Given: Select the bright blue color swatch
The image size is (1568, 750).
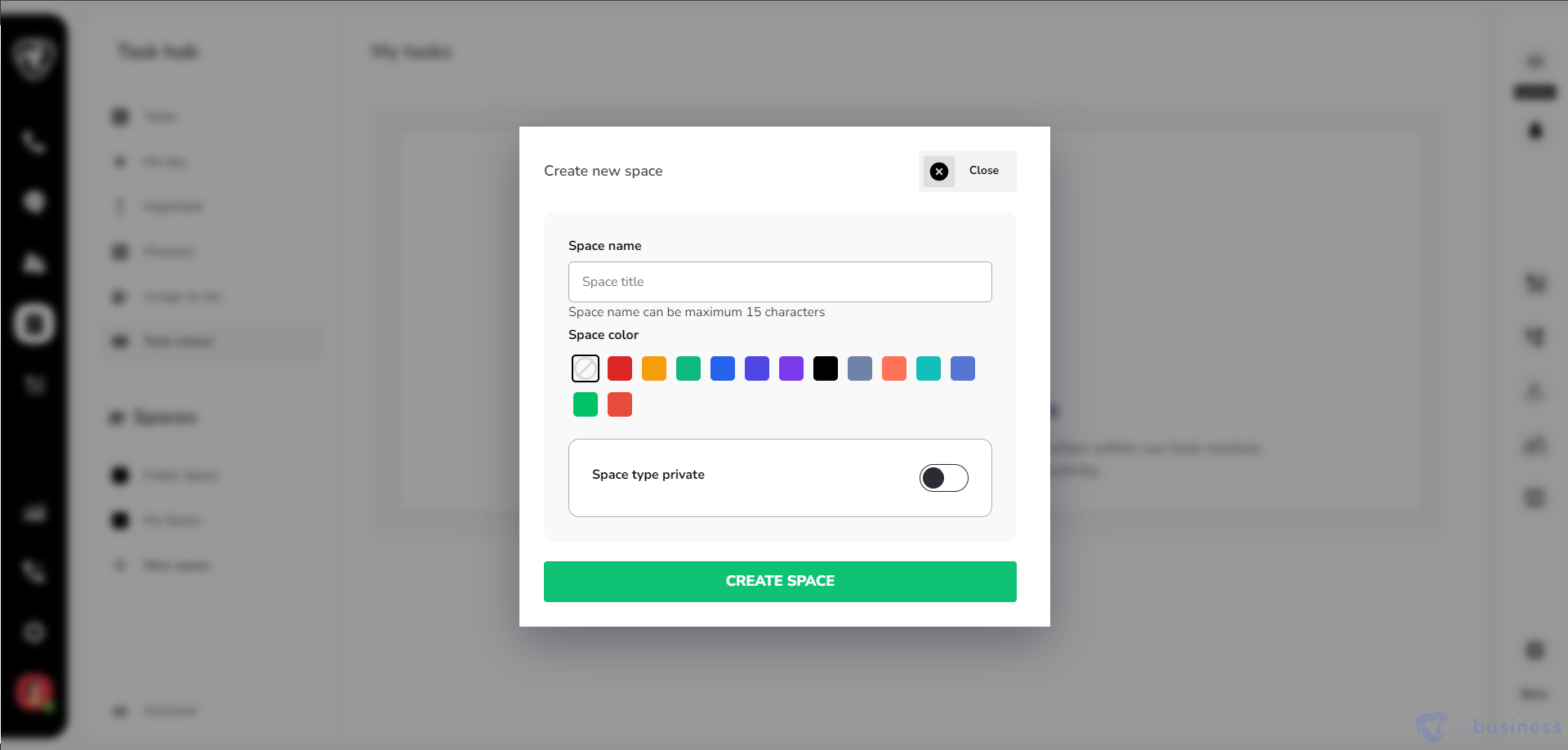Looking at the screenshot, I should click(x=723, y=368).
